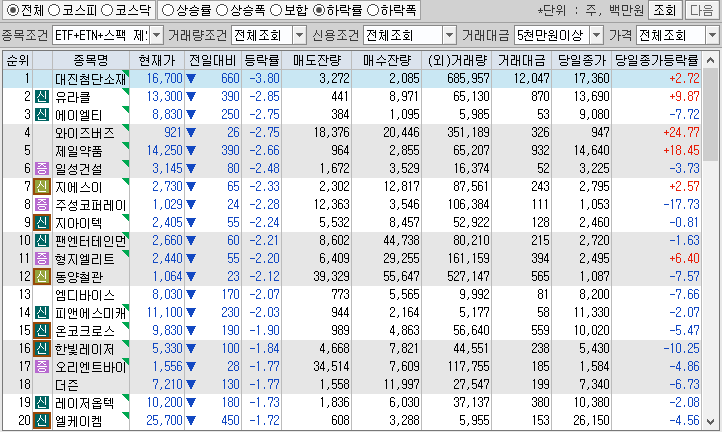Click the vertical scrollbar thumb
The height and width of the screenshot is (432, 722).
pos(710,115)
